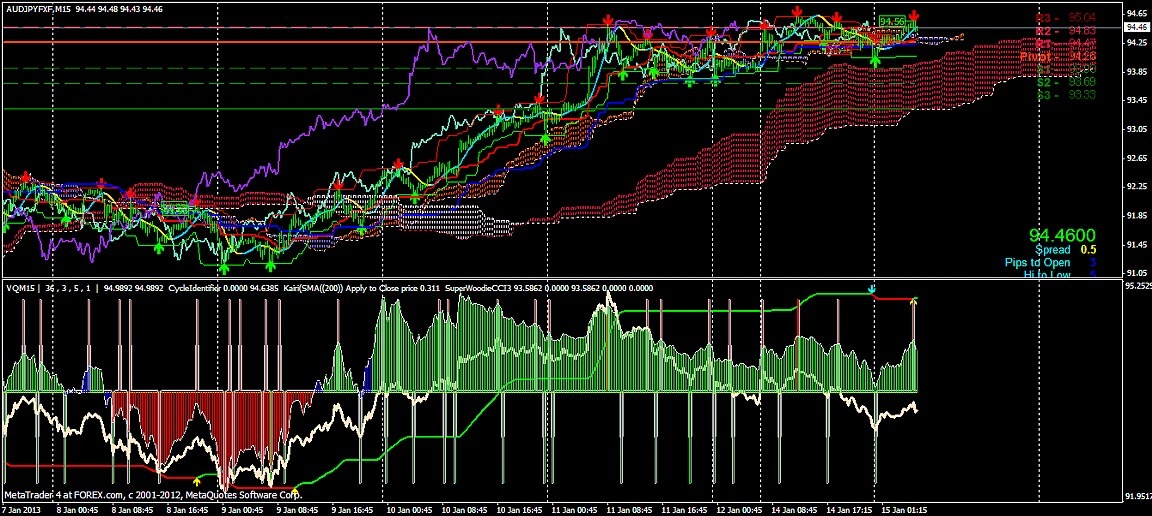This screenshot has height=516, width=1152.
Task: Click the red sell arrow right of the 94.56 label
Action: point(914,17)
